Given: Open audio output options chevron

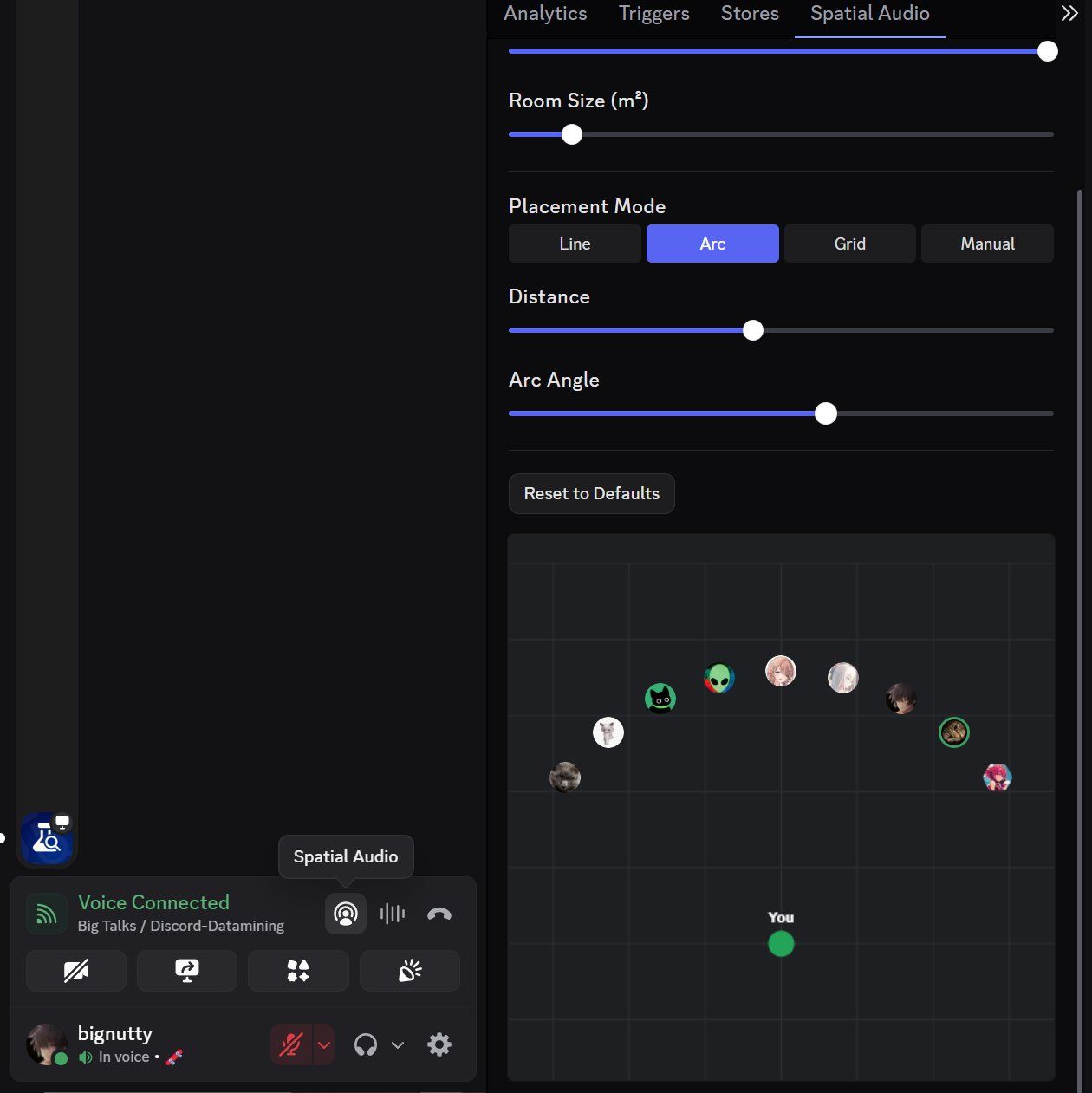Looking at the screenshot, I should click(x=398, y=1044).
